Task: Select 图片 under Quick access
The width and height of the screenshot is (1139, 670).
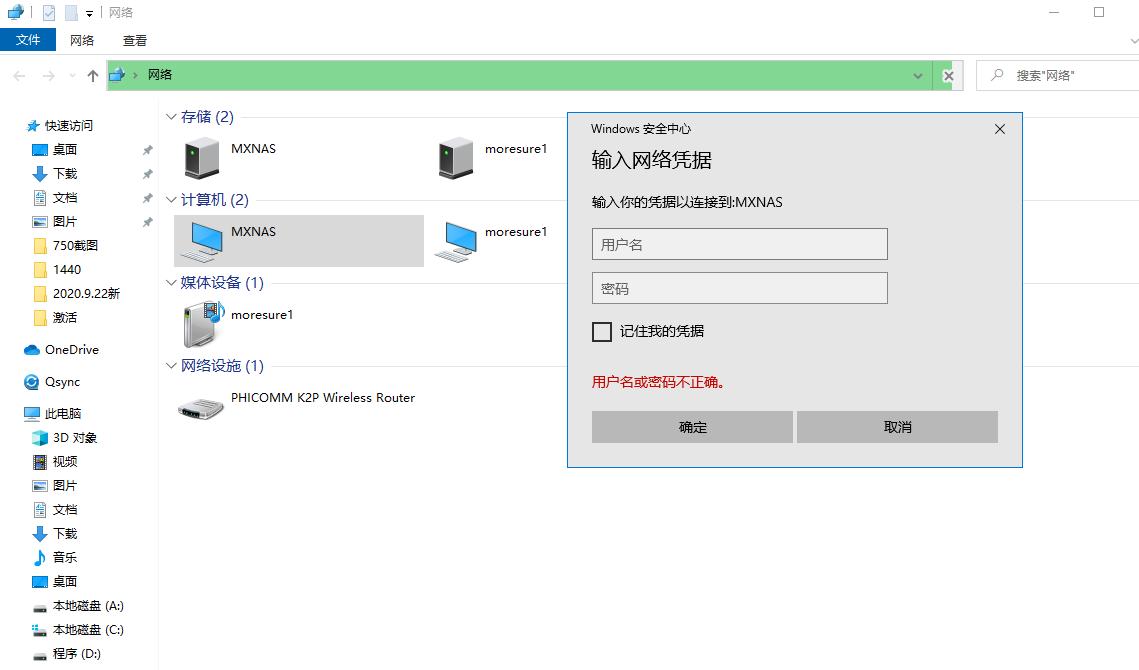Action: point(65,222)
